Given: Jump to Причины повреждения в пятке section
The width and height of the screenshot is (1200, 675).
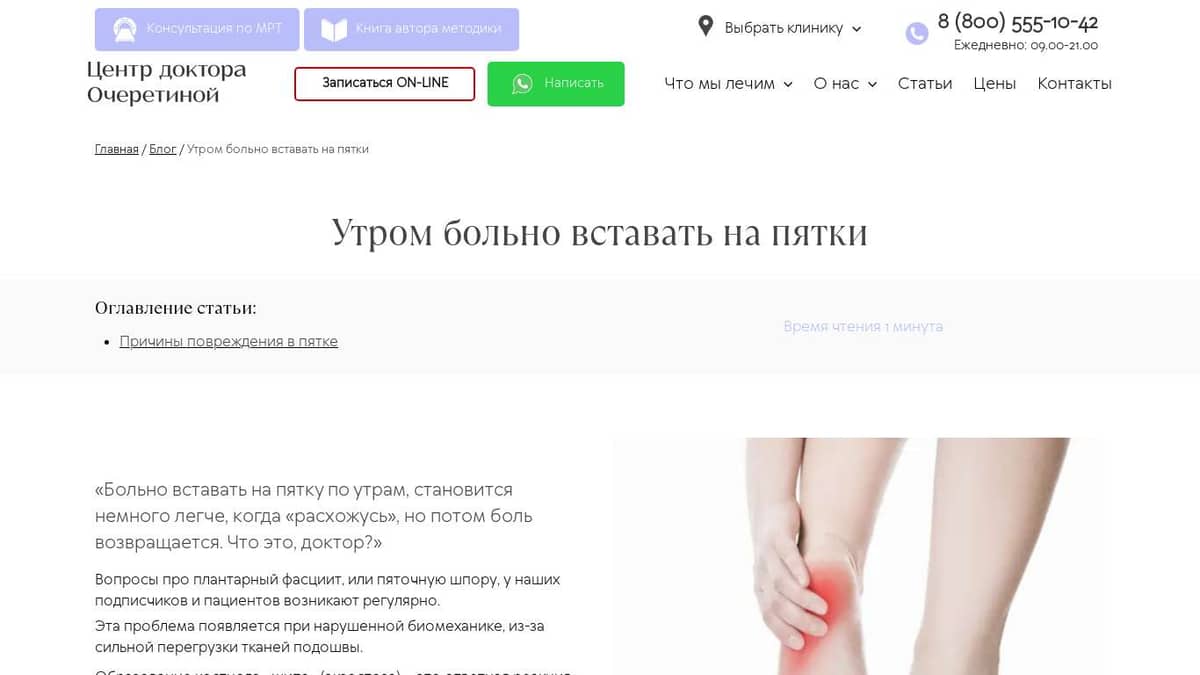Looking at the screenshot, I should pyautogui.click(x=229, y=341).
